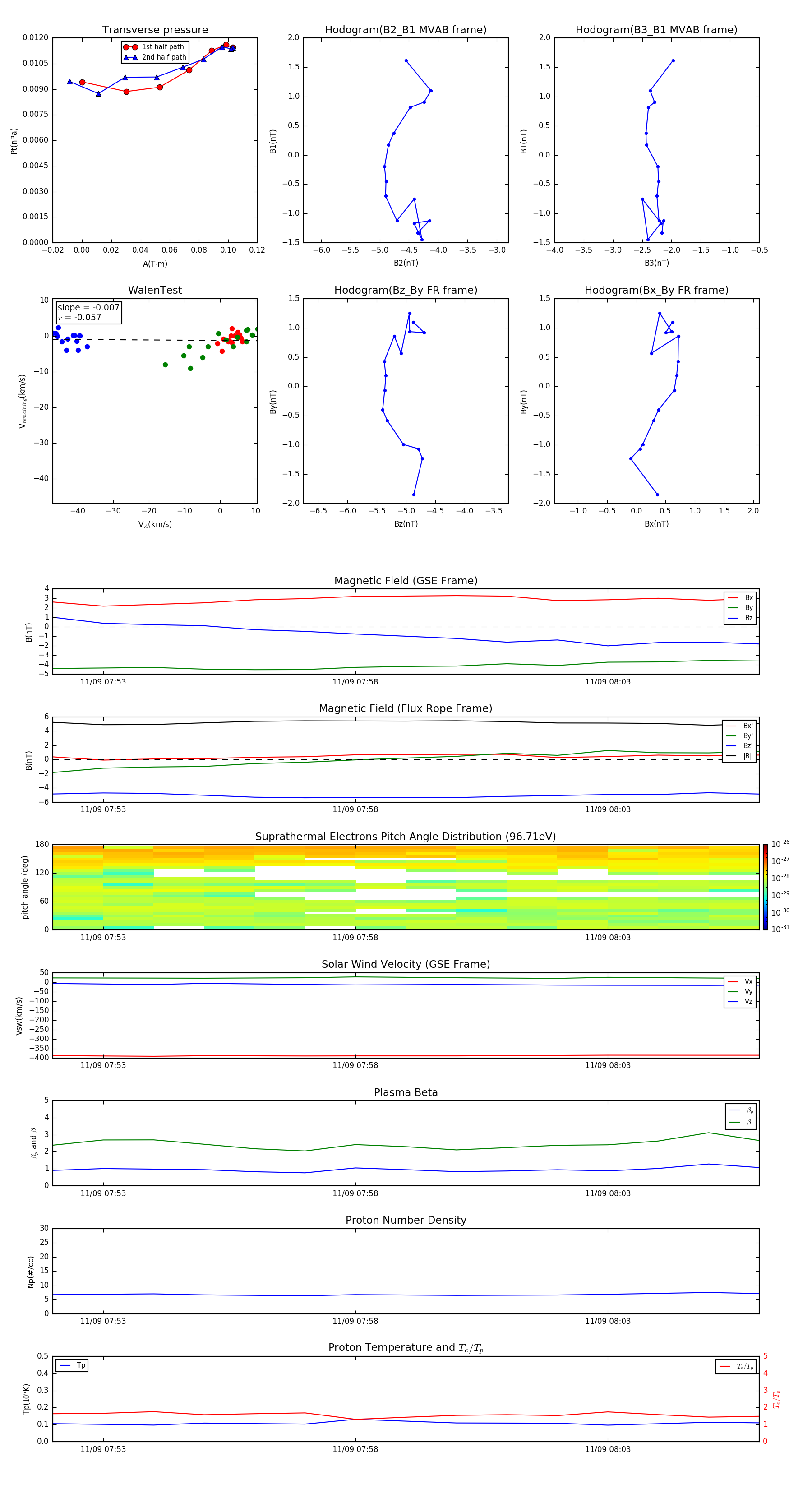Click the "Vsw(km/s)" y-axis label
This screenshot has width=812, height=1489.
tap(19, 1016)
